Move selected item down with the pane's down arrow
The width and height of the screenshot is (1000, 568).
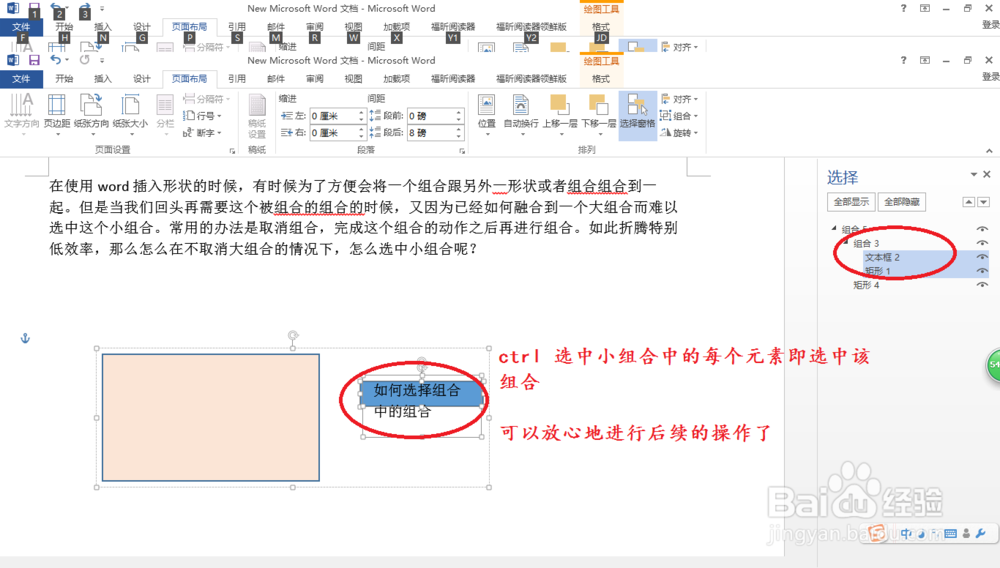[983, 202]
